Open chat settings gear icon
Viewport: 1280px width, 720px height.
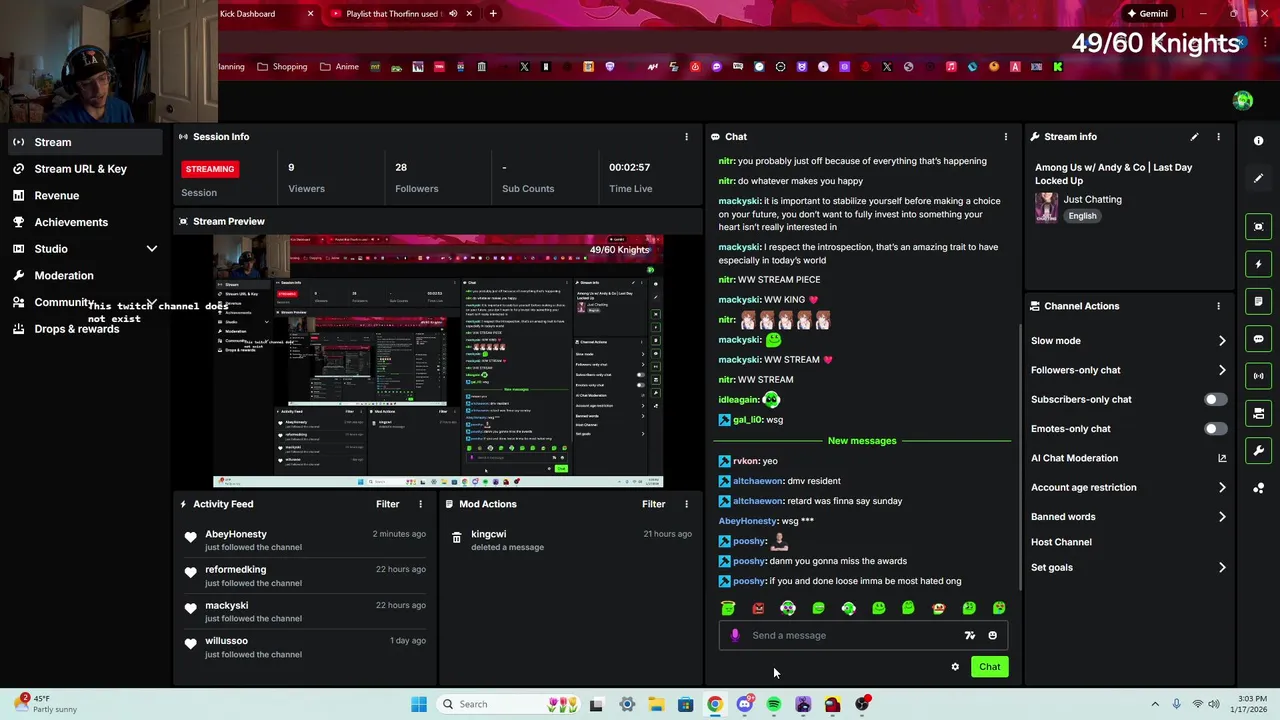pos(955,667)
